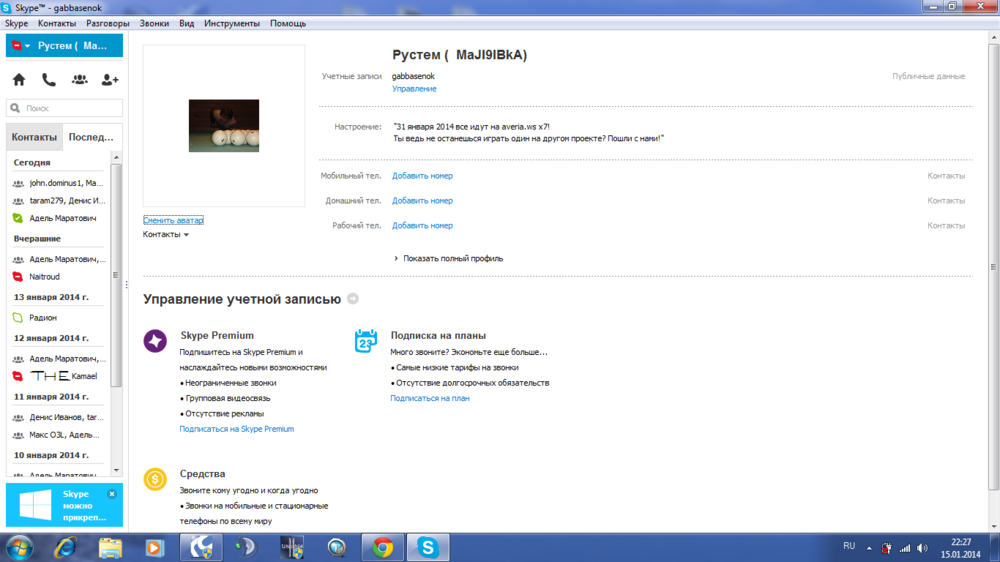Click into the Поиск search field
This screenshot has height=562, width=1000.
[x=64, y=108]
